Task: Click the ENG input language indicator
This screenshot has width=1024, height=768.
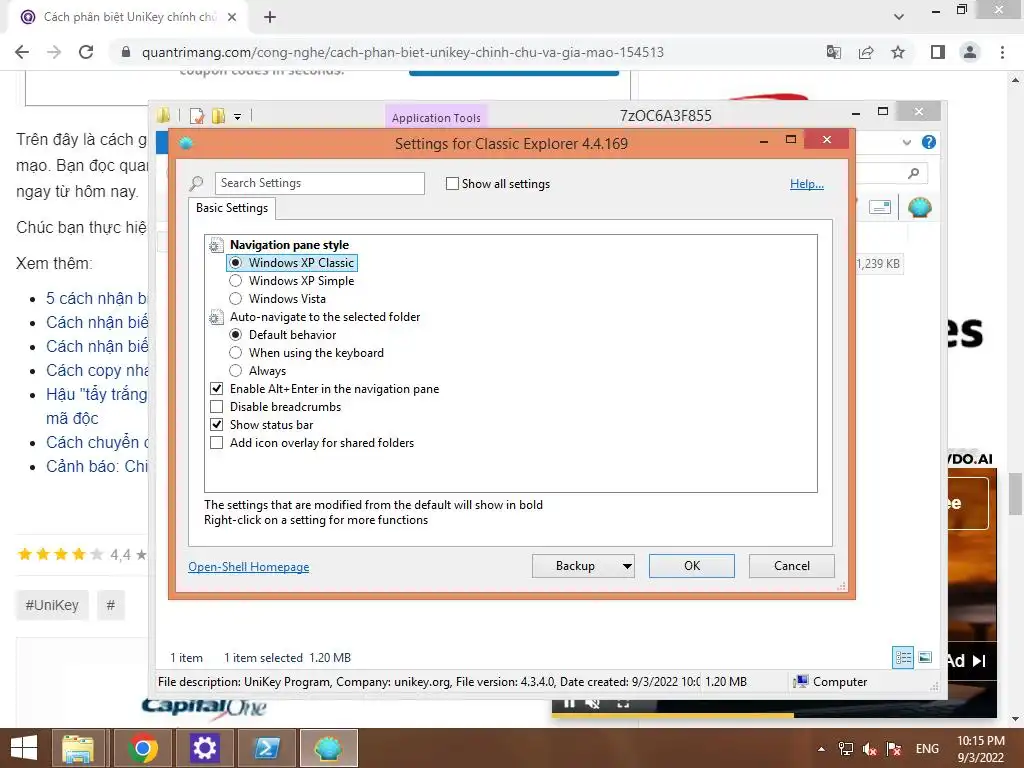Action: tap(927, 749)
